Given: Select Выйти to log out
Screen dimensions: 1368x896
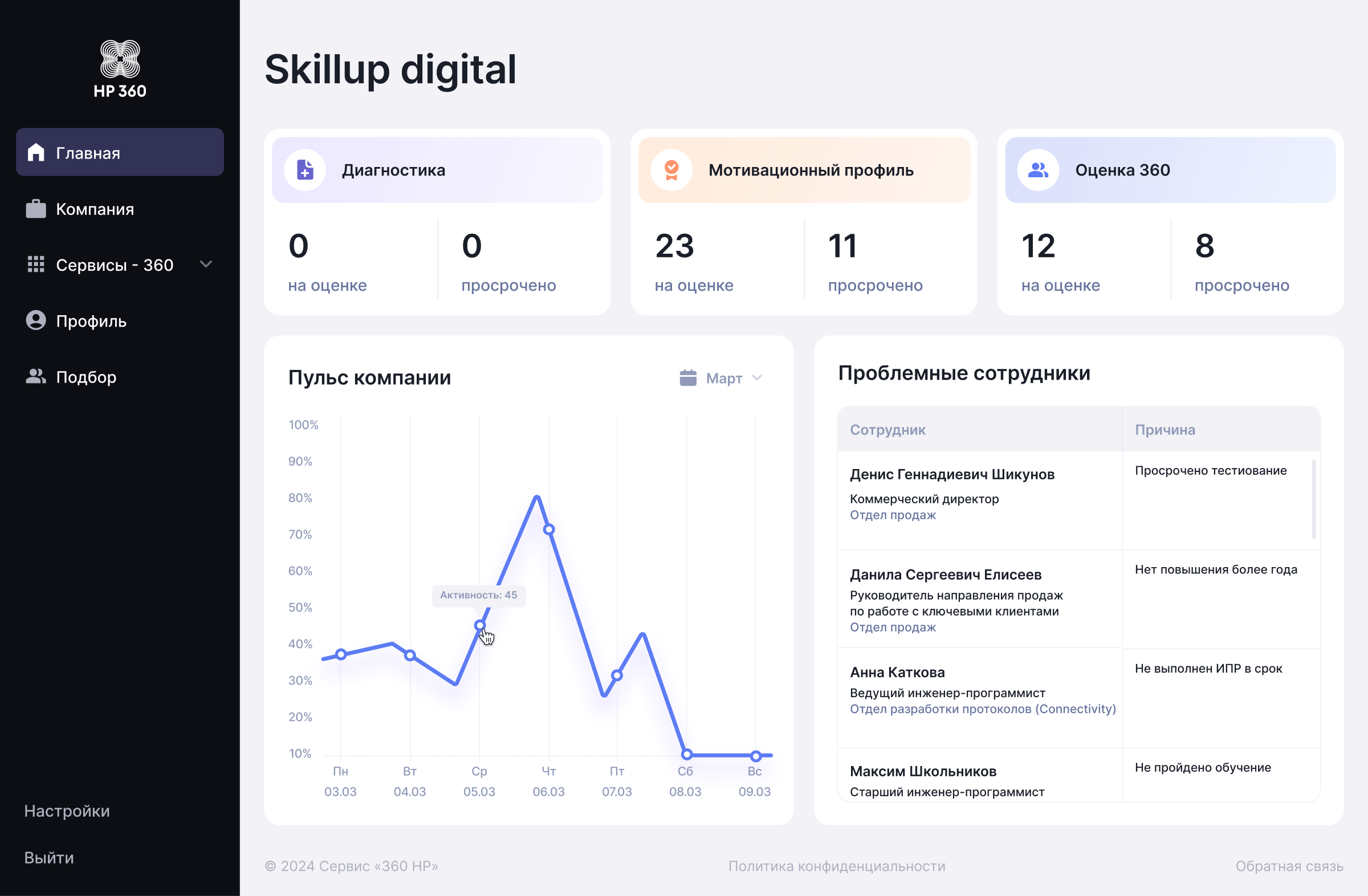Looking at the screenshot, I should pyautogui.click(x=49, y=857).
